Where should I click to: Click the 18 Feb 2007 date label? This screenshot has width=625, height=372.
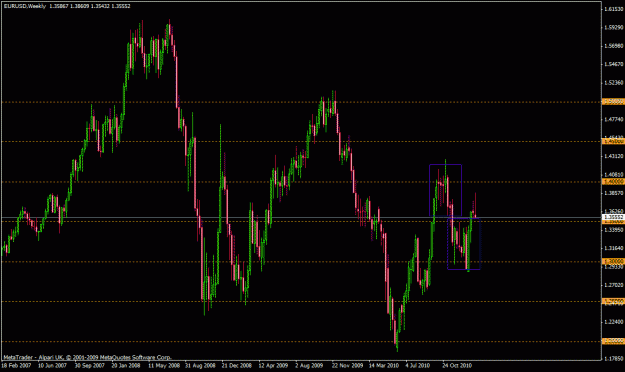pos(16,365)
